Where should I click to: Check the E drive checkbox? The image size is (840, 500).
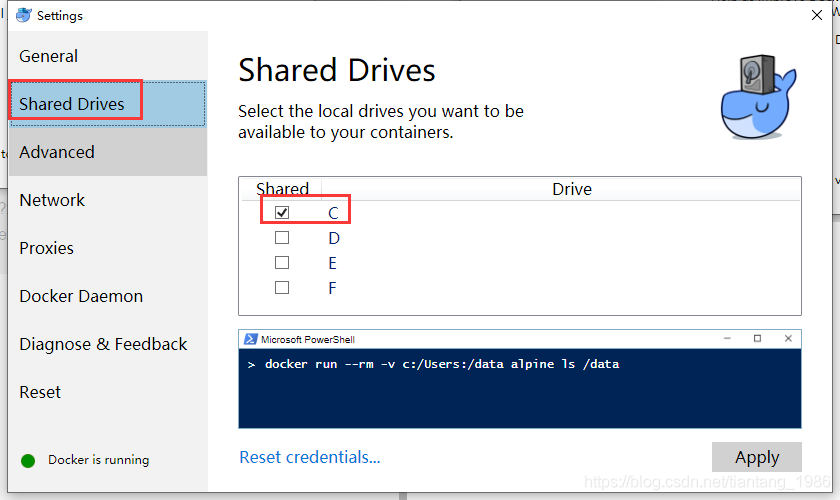pyautogui.click(x=282, y=263)
